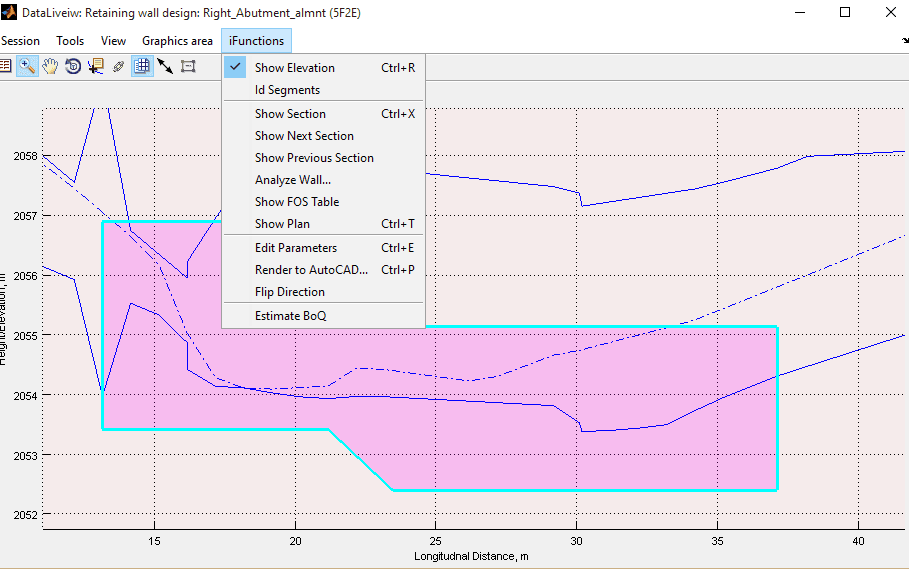The height and width of the screenshot is (569, 909).
Task: Select the Zoom In magnifier tool
Action: click(27, 66)
